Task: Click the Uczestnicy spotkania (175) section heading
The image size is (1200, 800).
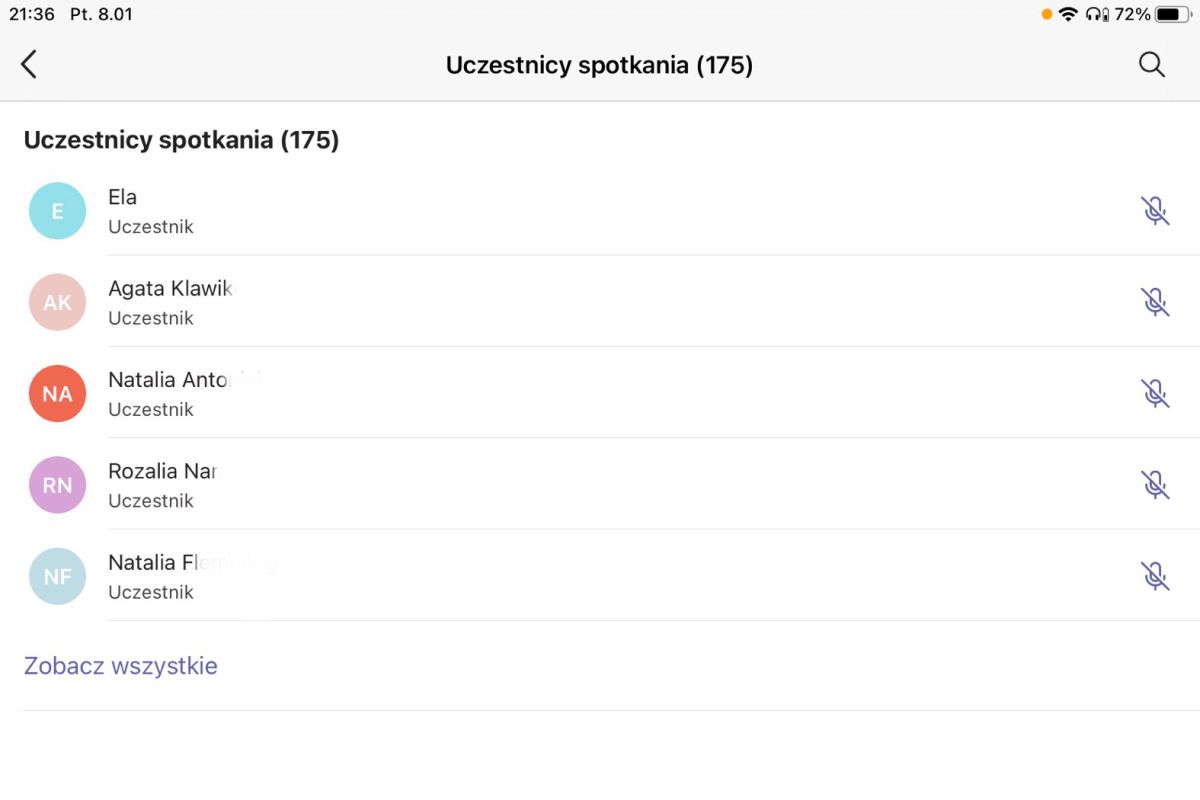Action: coord(181,140)
